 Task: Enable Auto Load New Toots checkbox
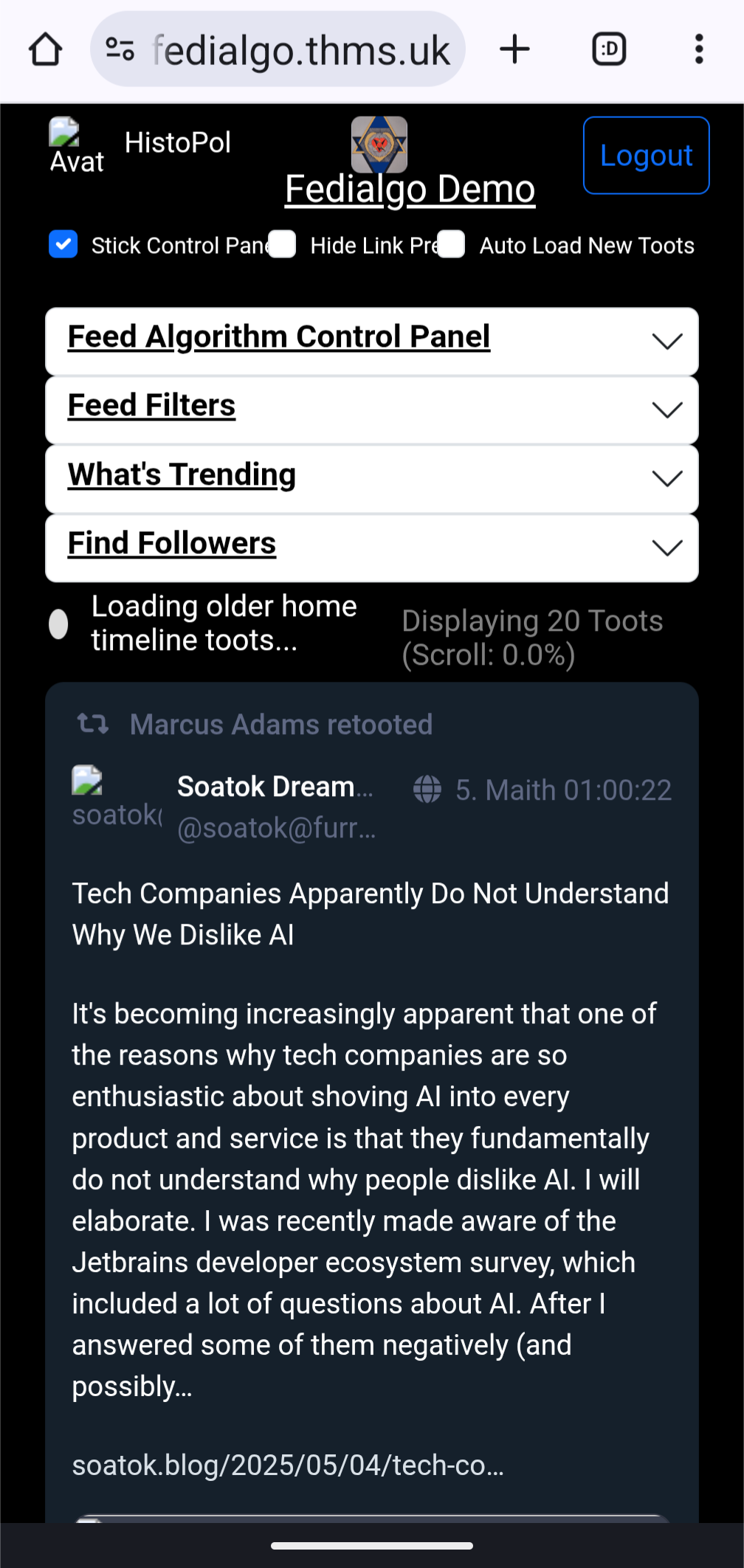tap(451, 244)
